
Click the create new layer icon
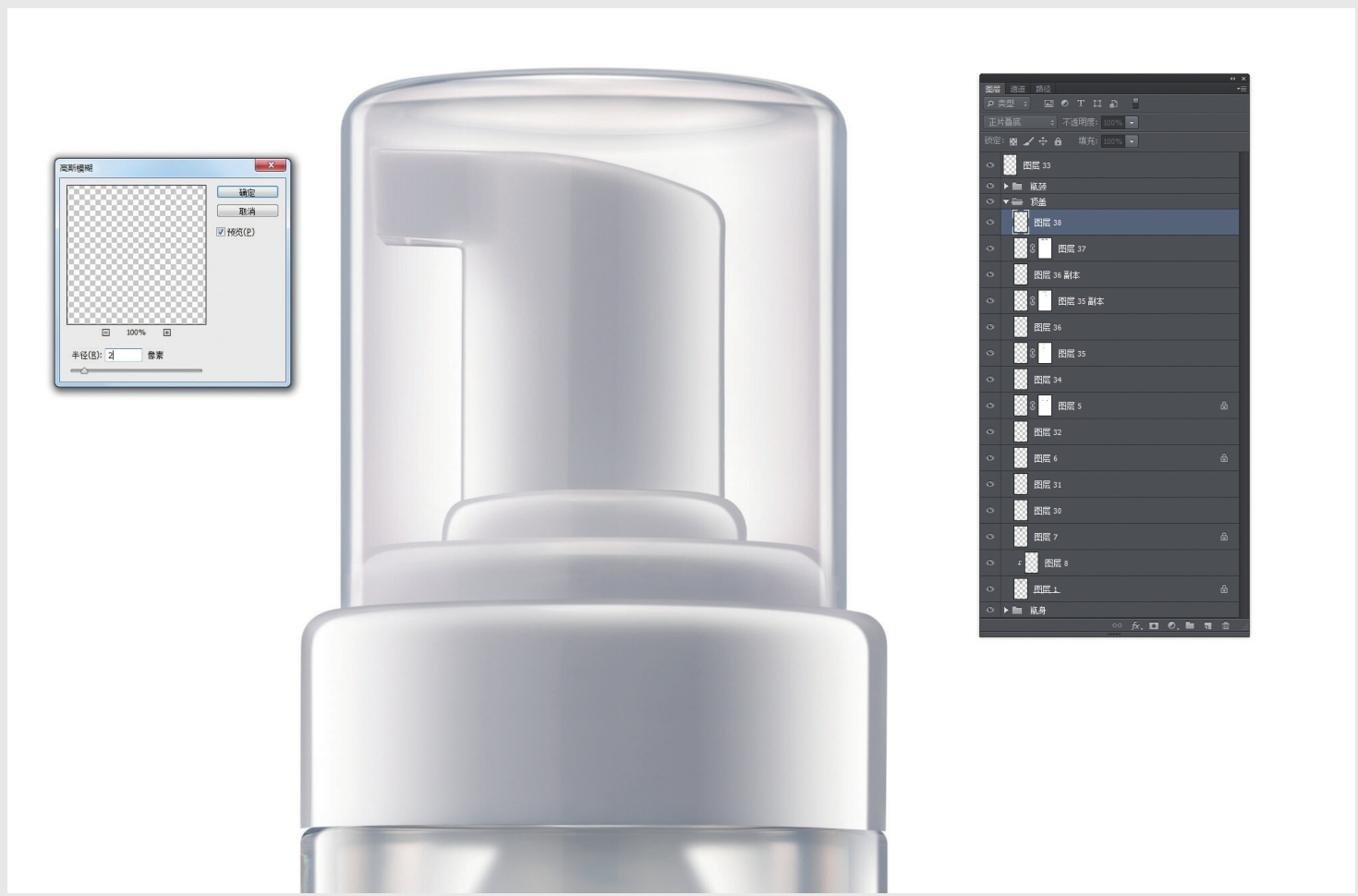pos(1207,626)
